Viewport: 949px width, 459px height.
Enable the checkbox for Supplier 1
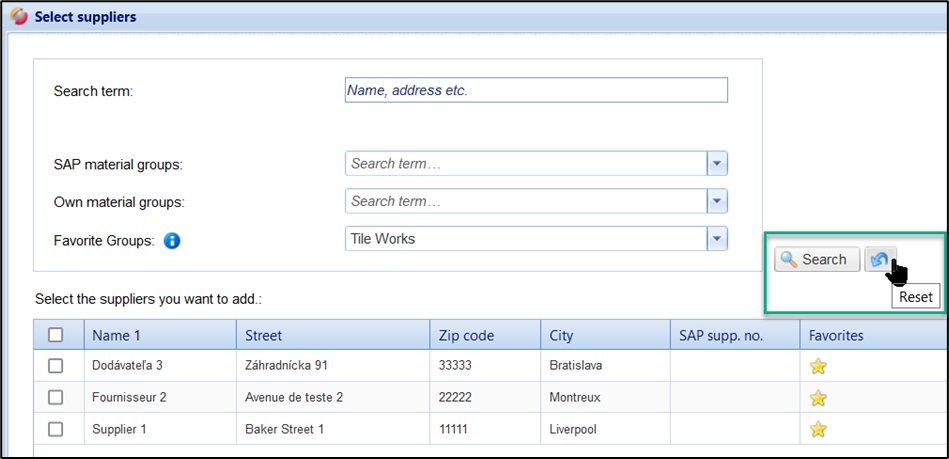point(56,430)
